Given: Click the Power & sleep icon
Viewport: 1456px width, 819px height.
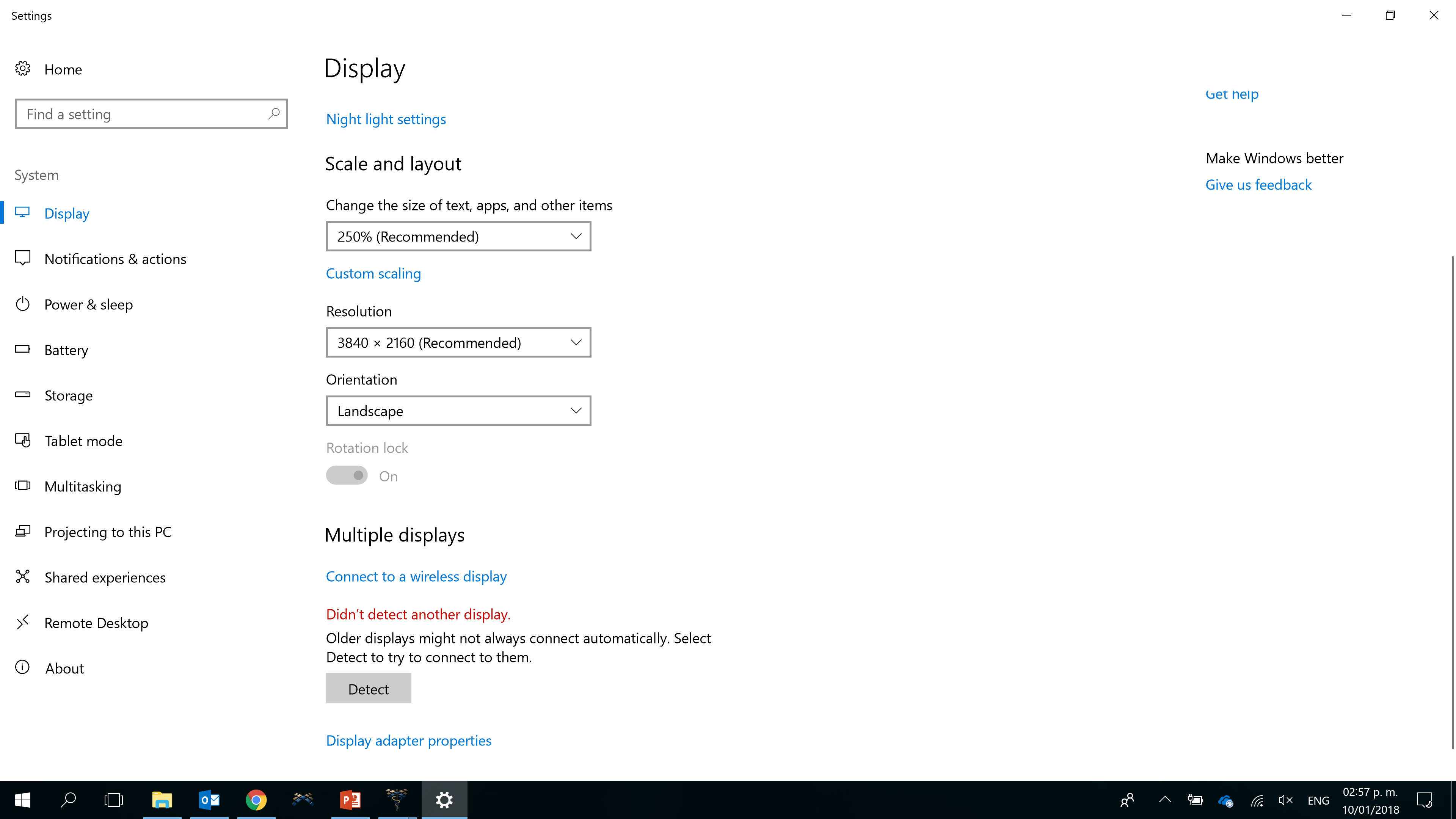Looking at the screenshot, I should 23,304.
